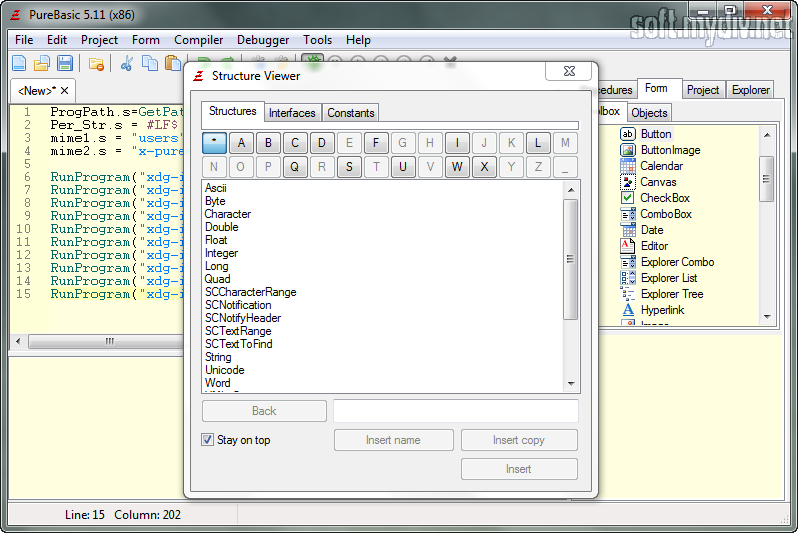Select the Explorer List gadget icon
The height and width of the screenshot is (533, 798).
pyautogui.click(x=628, y=278)
